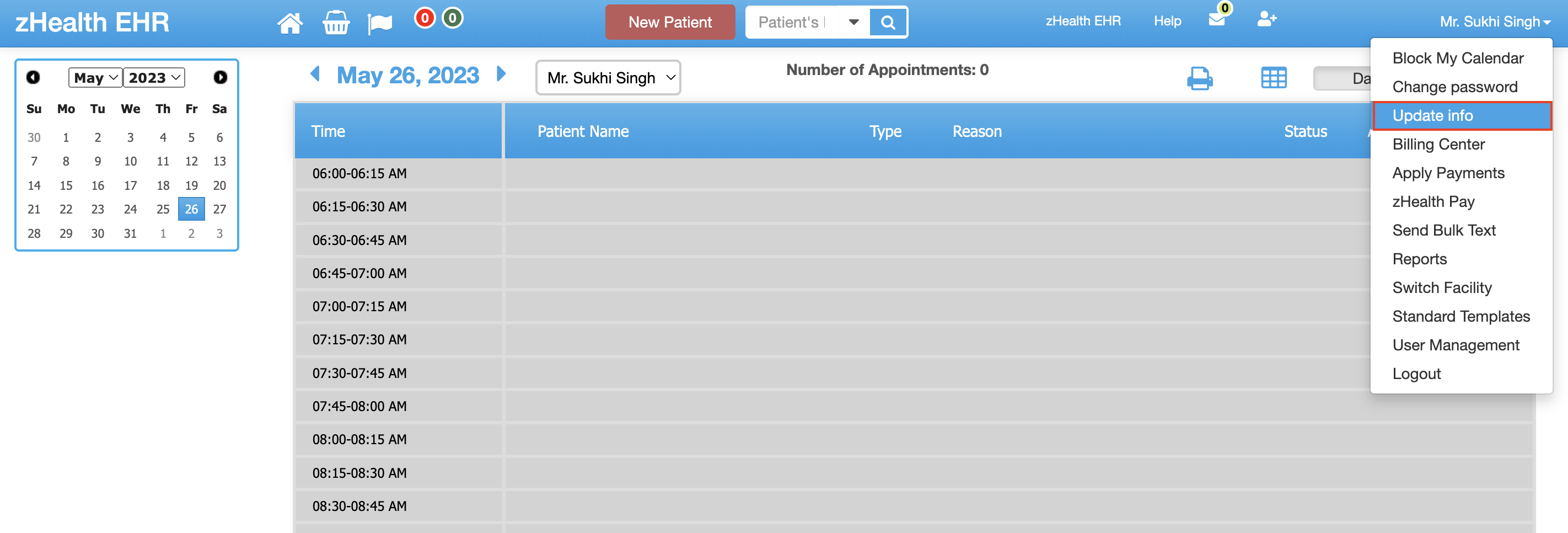
Task: Open the mail envelope messages icon
Action: pyautogui.click(x=1216, y=19)
